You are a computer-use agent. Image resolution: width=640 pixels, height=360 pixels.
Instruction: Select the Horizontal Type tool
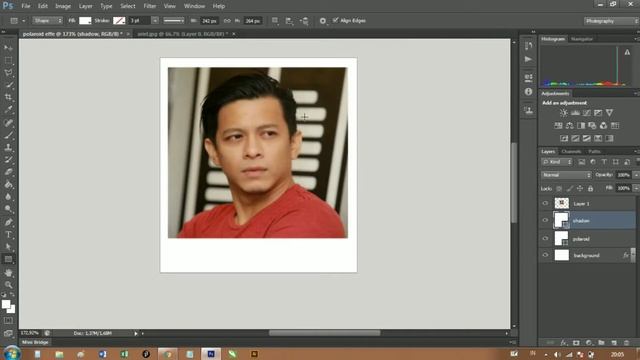point(8,235)
